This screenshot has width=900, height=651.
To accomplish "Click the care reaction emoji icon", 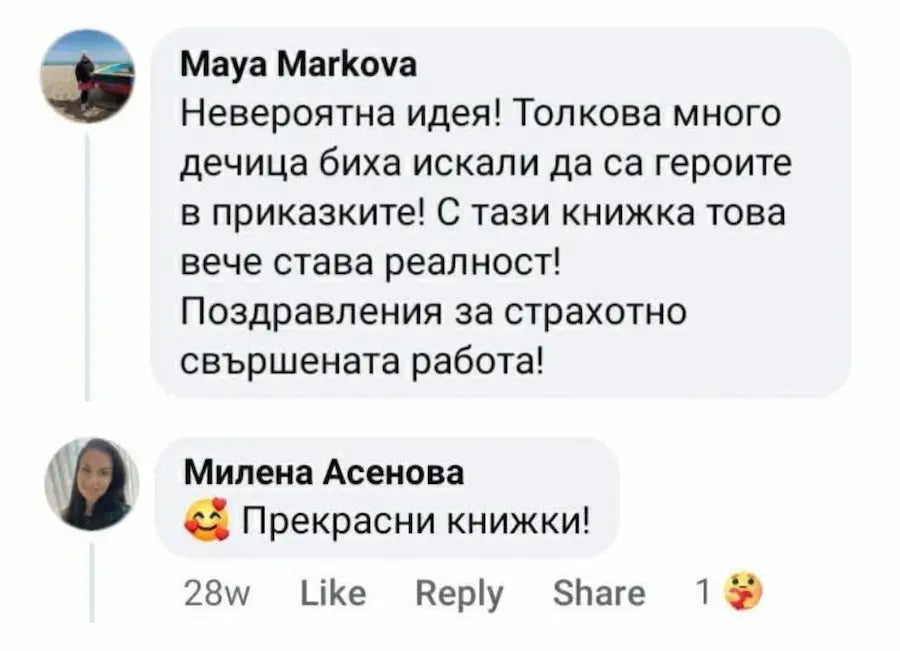I will (742, 593).
